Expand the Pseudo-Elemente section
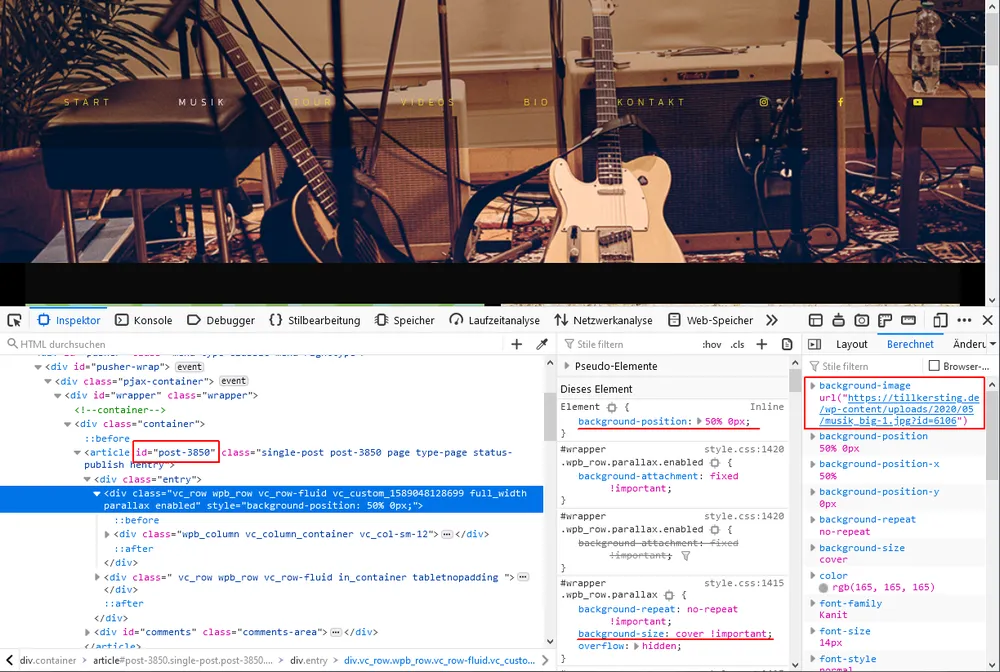 pos(567,366)
